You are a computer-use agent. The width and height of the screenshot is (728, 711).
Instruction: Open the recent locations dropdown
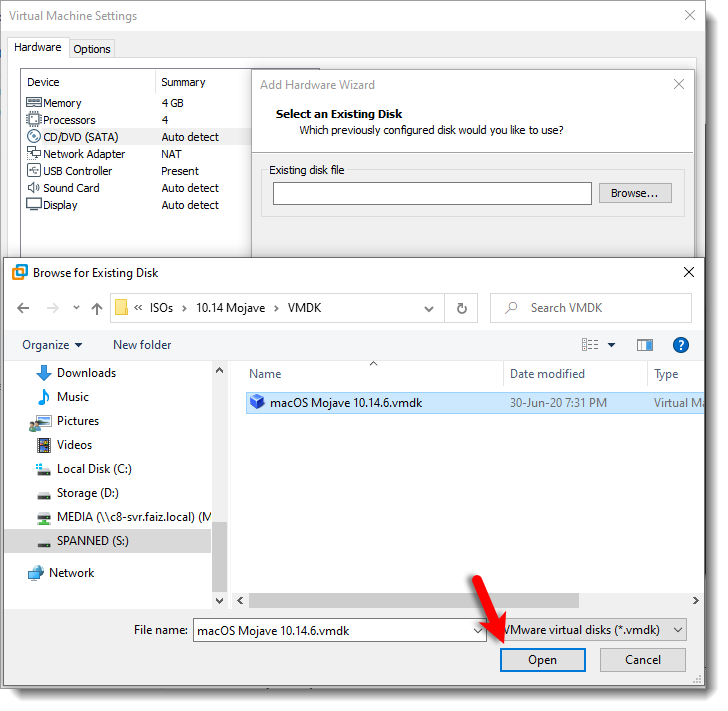(76, 308)
